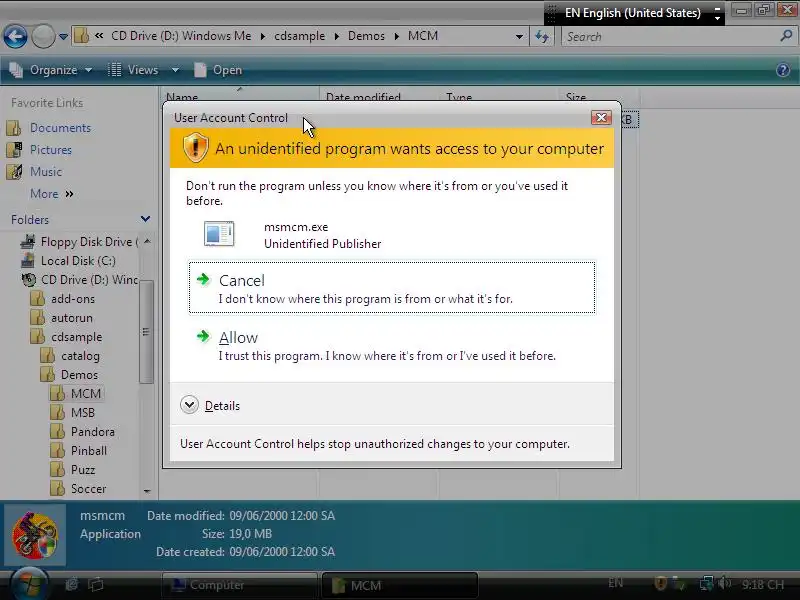Click the Help question mark icon

click(x=783, y=70)
